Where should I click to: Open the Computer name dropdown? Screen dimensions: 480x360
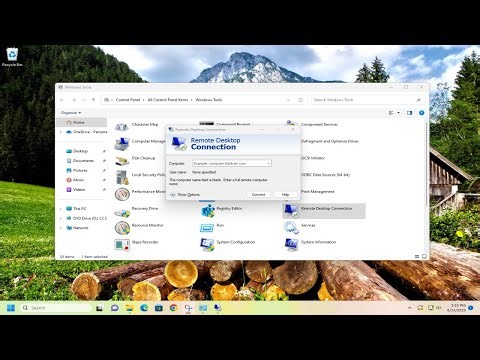(268, 163)
